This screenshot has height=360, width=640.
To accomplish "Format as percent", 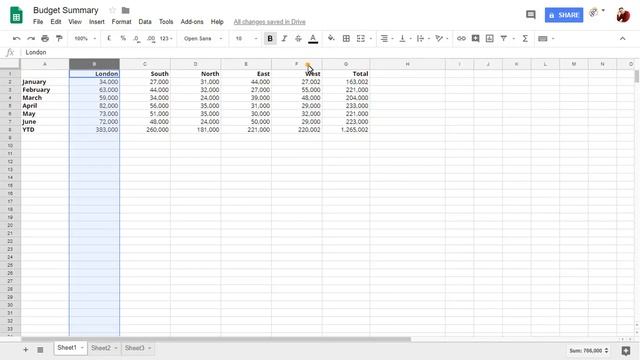I will tap(123, 38).
